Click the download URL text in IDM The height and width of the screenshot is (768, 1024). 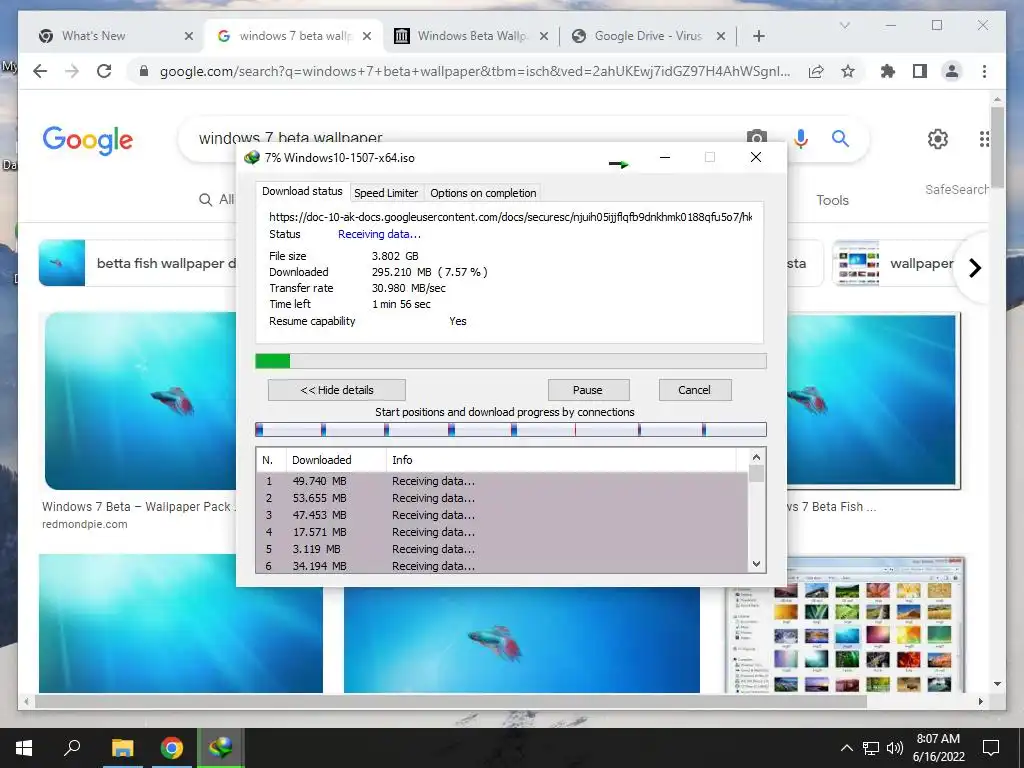click(511, 217)
